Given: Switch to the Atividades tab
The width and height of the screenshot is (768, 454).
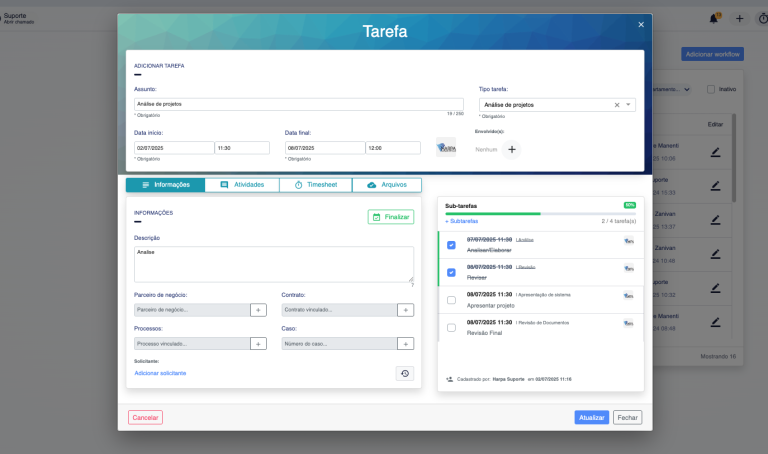Looking at the screenshot, I should coord(242,185).
